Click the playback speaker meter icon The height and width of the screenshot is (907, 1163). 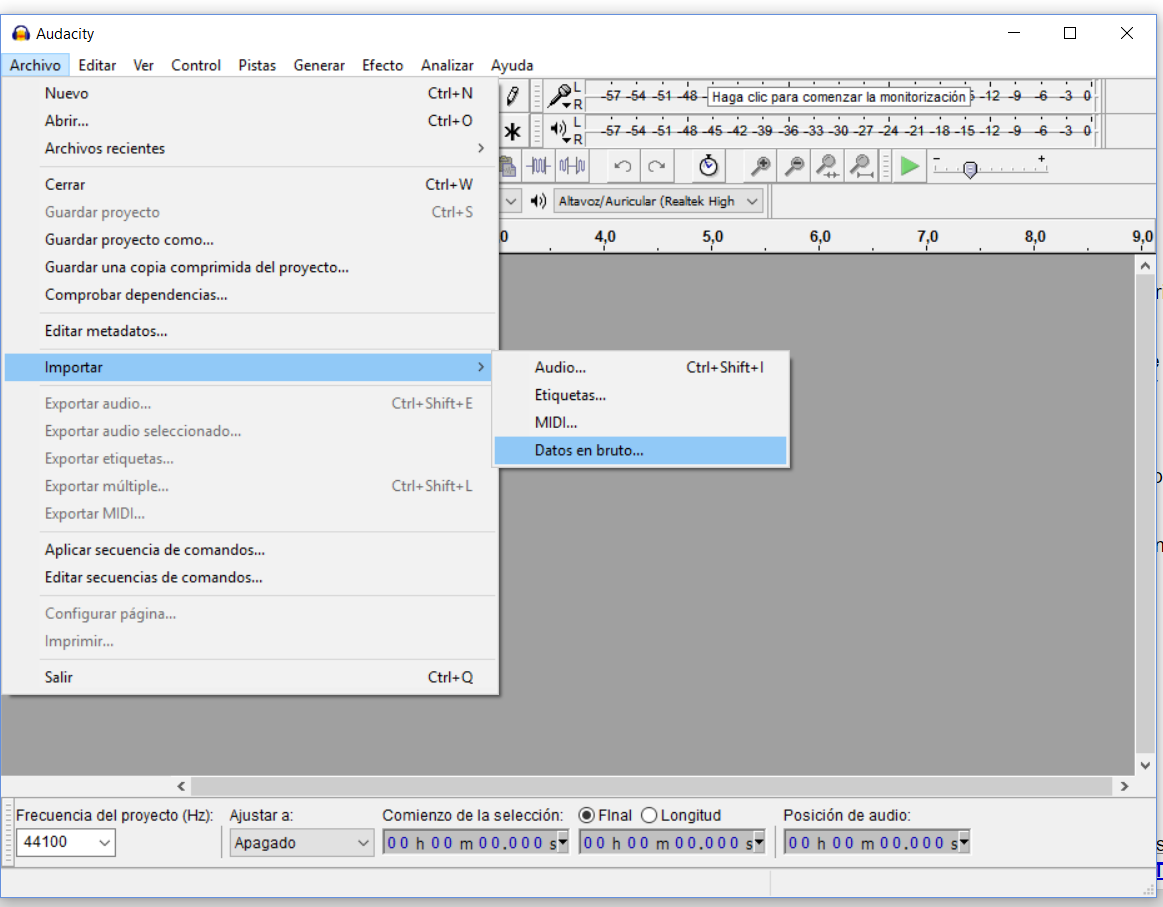pyautogui.click(x=559, y=131)
